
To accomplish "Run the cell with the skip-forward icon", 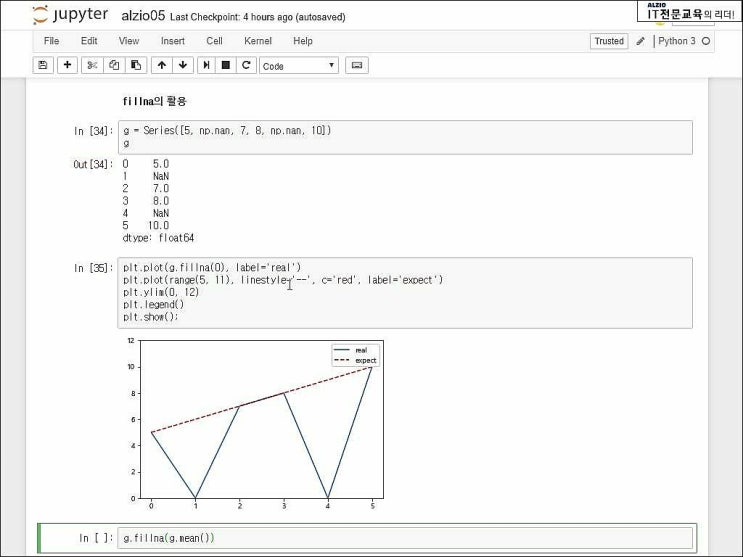I will pyautogui.click(x=206, y=65).
